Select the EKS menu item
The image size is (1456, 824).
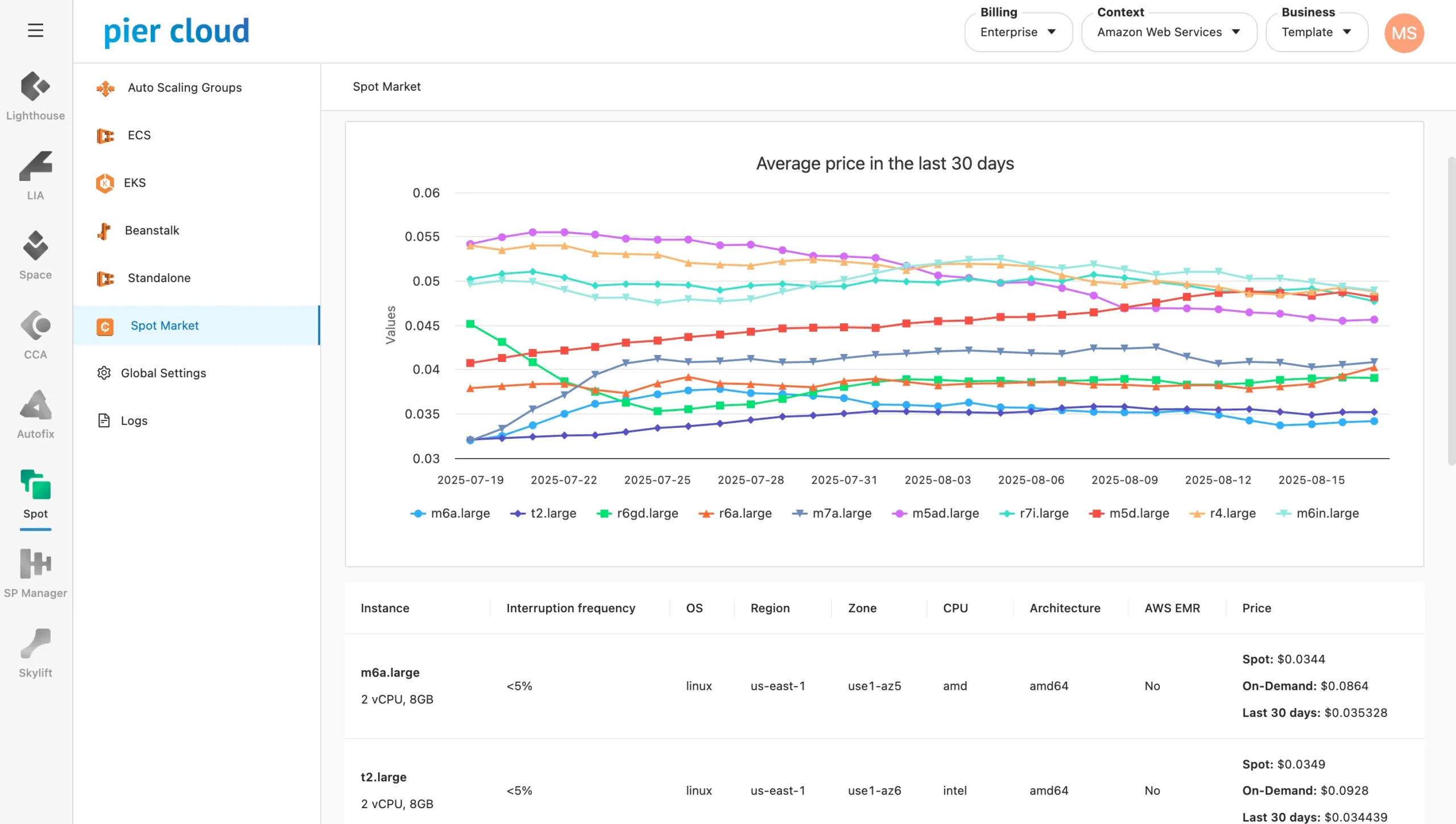pyautogui.click(x=135, y=183)
